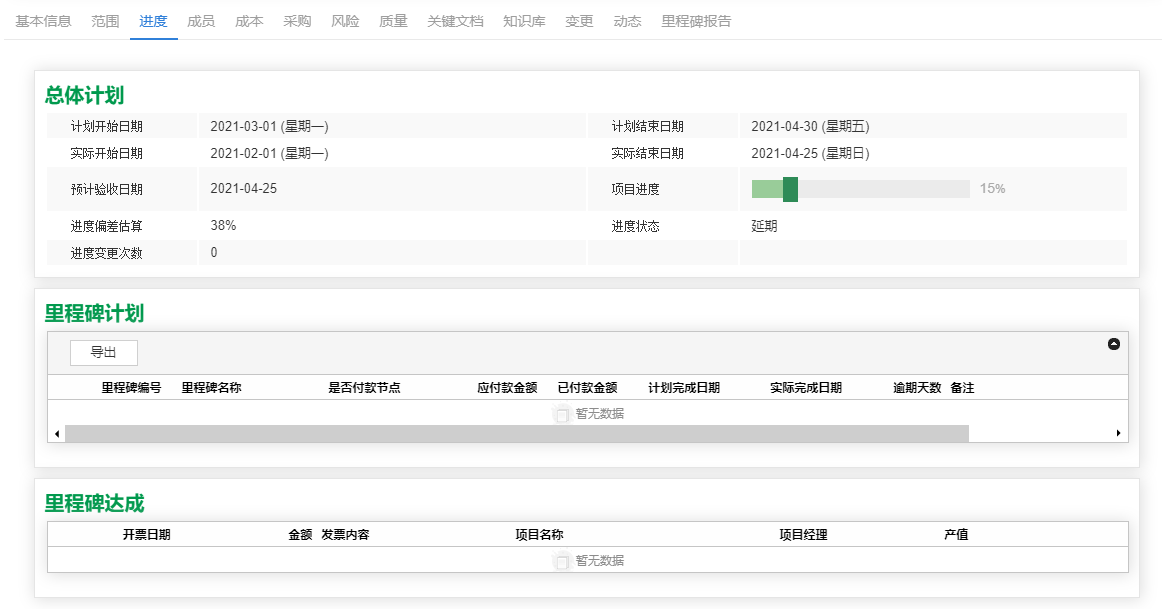This screenshot has width=1162, height=609.
Task: Open the 成本 tab
Action: (249, 21)
